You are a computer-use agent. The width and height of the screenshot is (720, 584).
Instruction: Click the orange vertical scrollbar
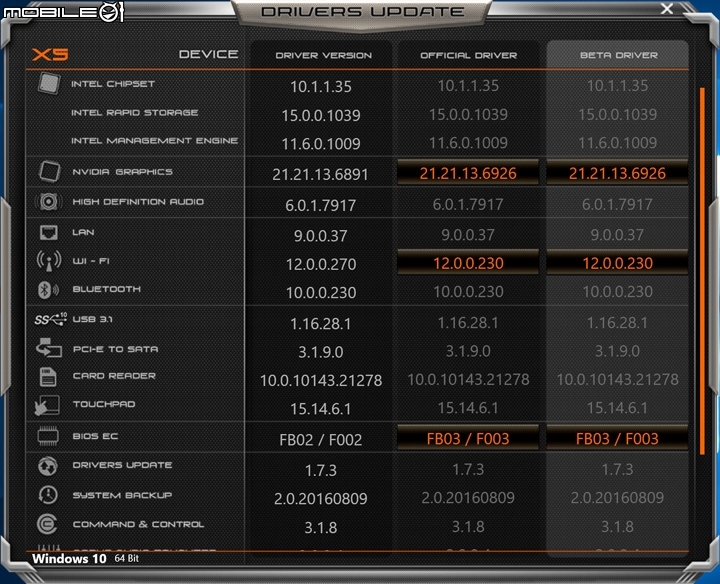702,271
